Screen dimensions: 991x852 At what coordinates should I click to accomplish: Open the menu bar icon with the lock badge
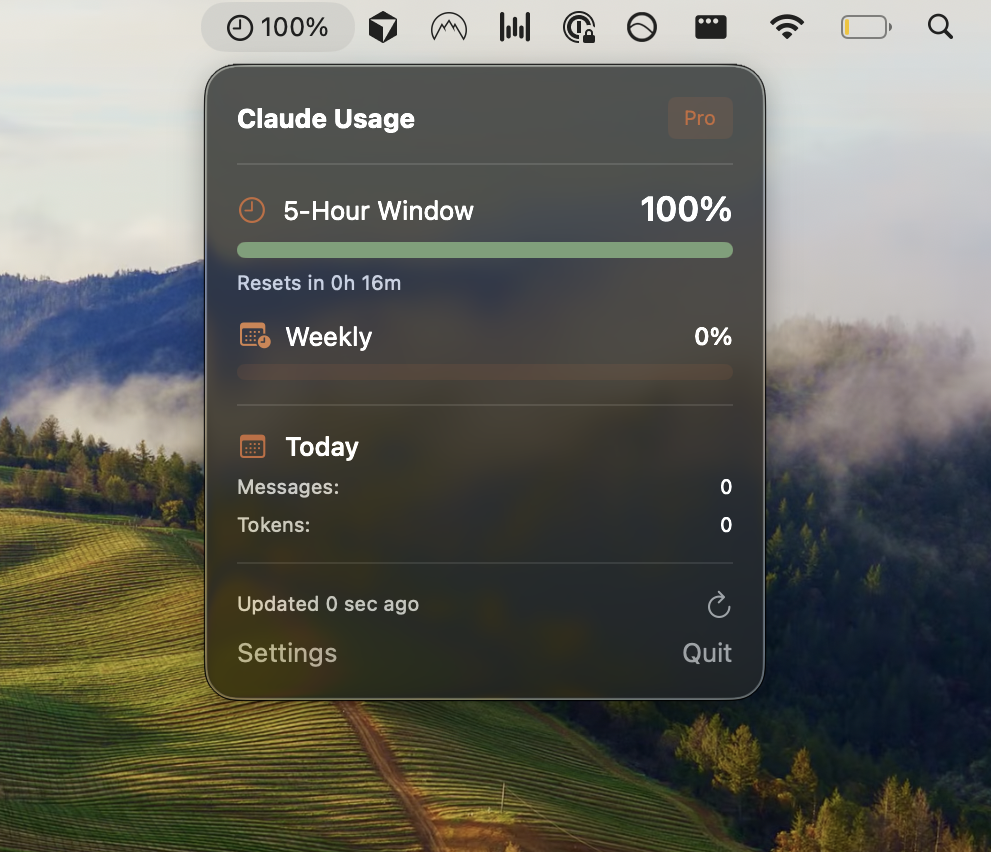[x=579, y=28]
